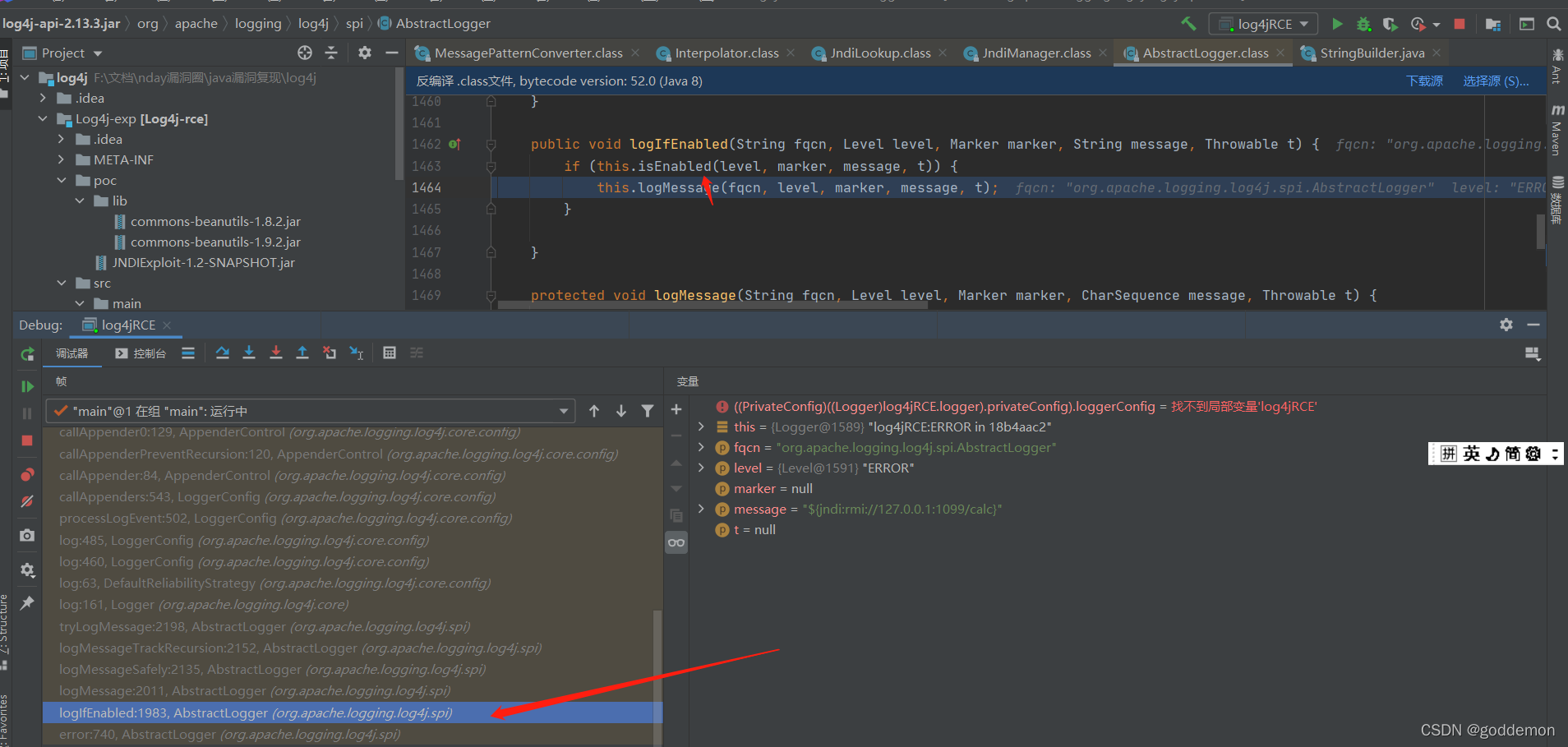Image resolution: width=1568 pixels, height=747 pixels.
Task: Click Step Into debugger icon
Action: pyautogui.click(x=249, y=353)
